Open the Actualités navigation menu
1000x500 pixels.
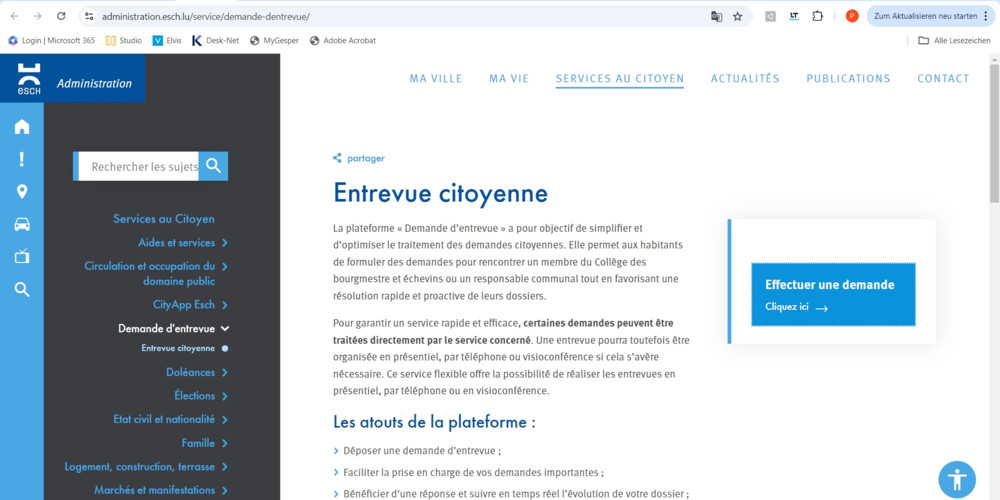[x=745, y=79]
